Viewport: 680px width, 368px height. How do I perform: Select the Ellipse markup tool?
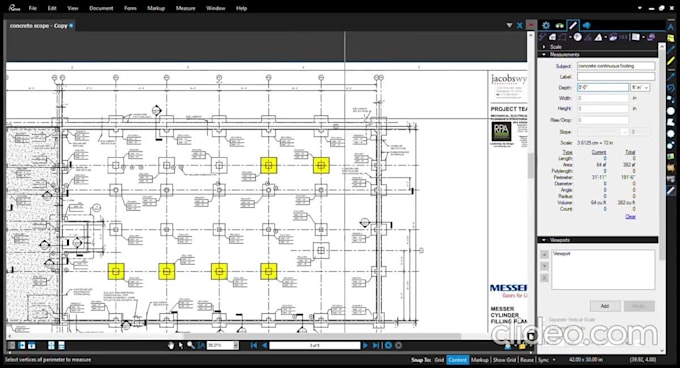(671, 111)
